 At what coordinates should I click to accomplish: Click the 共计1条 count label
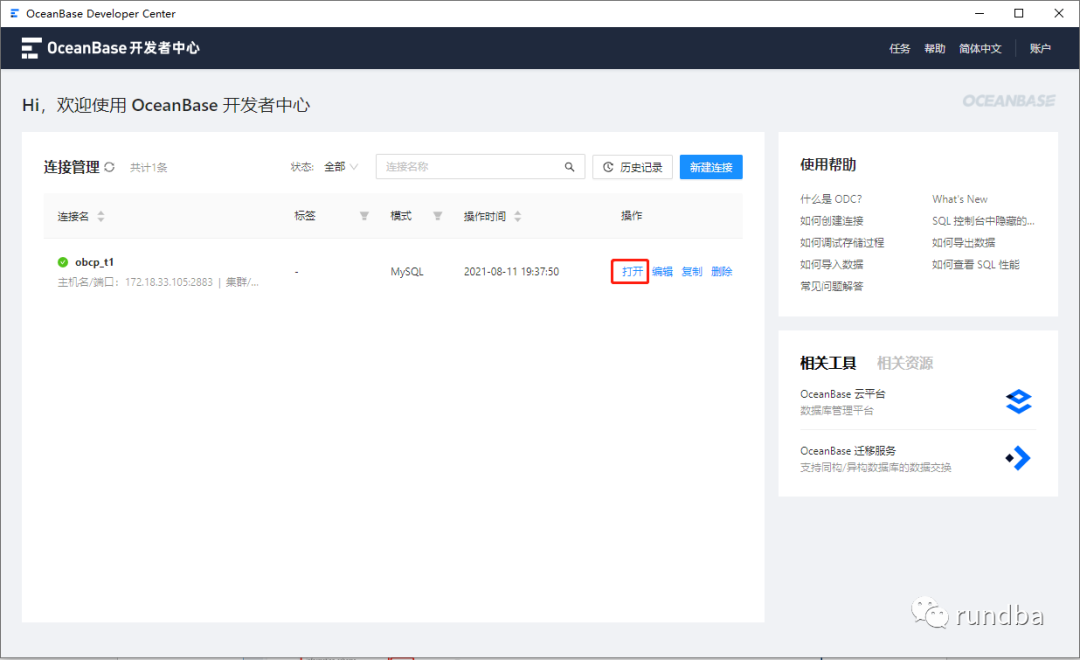tap(149, 167)
